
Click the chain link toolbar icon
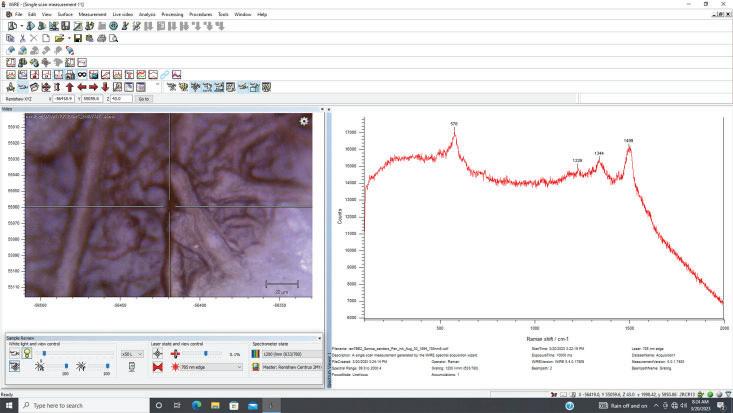click(165, 75)
